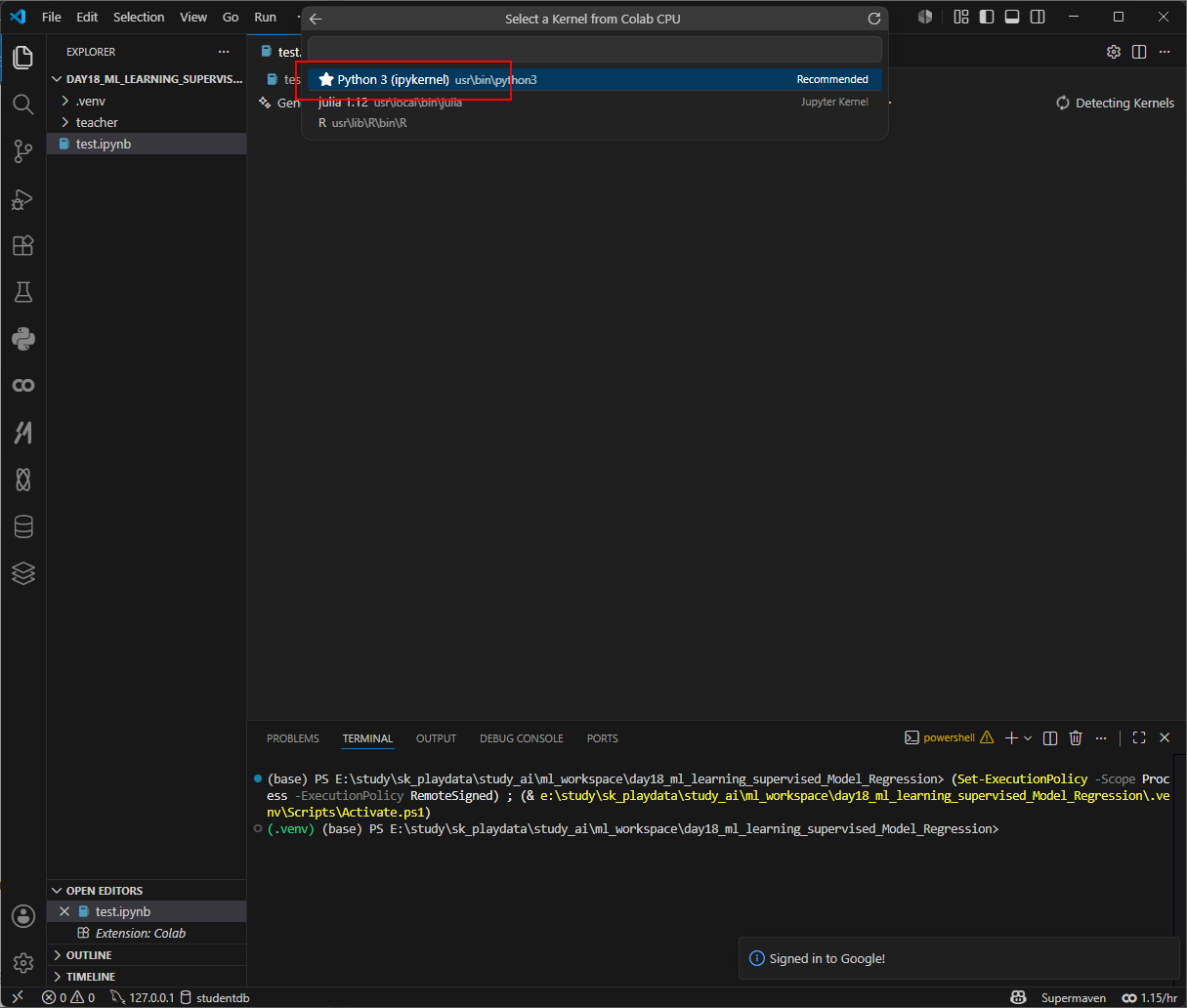1187x1008 pixels.
Task: Open the new terminal launch profile dropdown
Action: 1028,738
